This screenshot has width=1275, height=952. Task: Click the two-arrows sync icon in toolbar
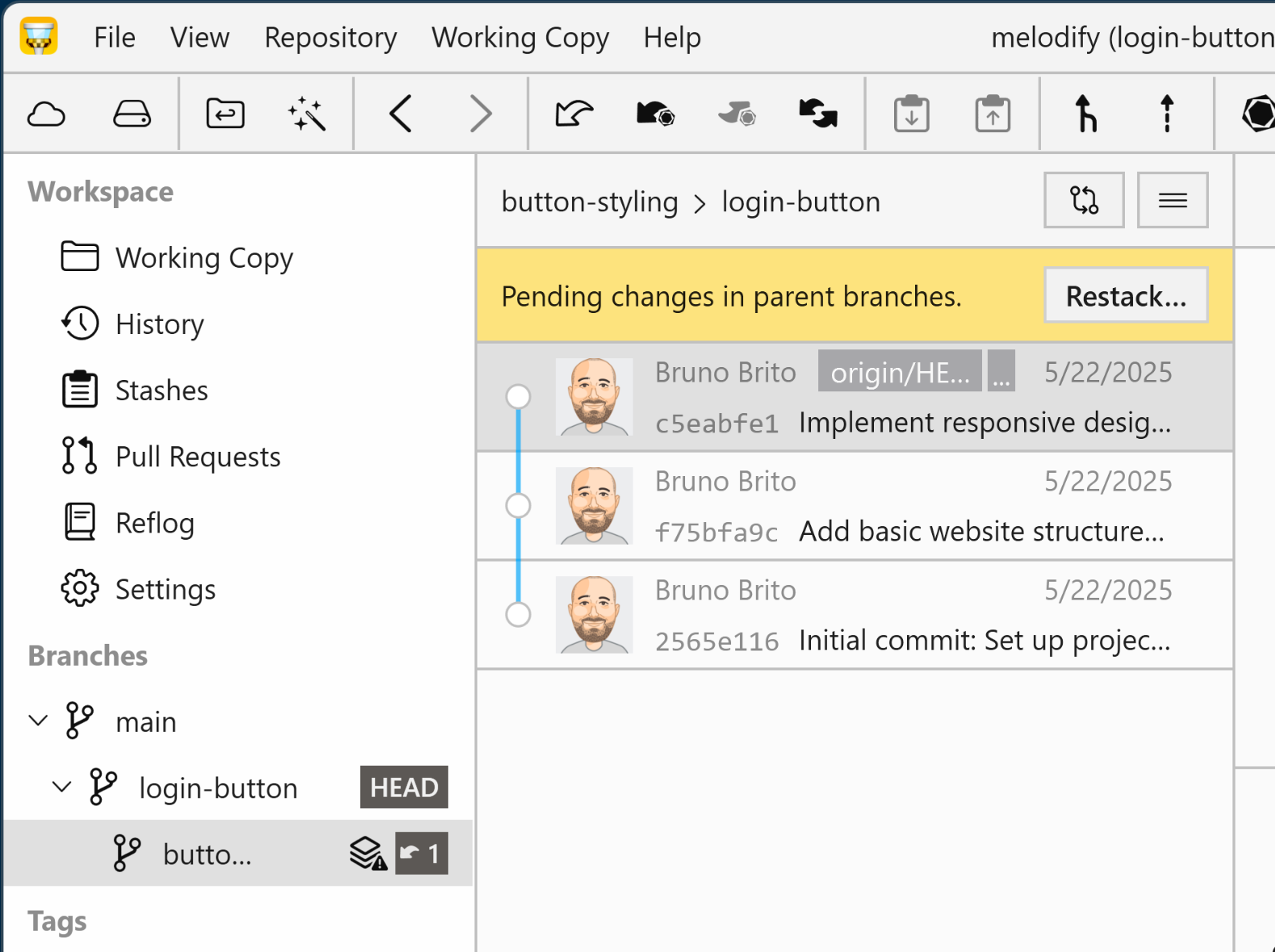pos(817,114)
